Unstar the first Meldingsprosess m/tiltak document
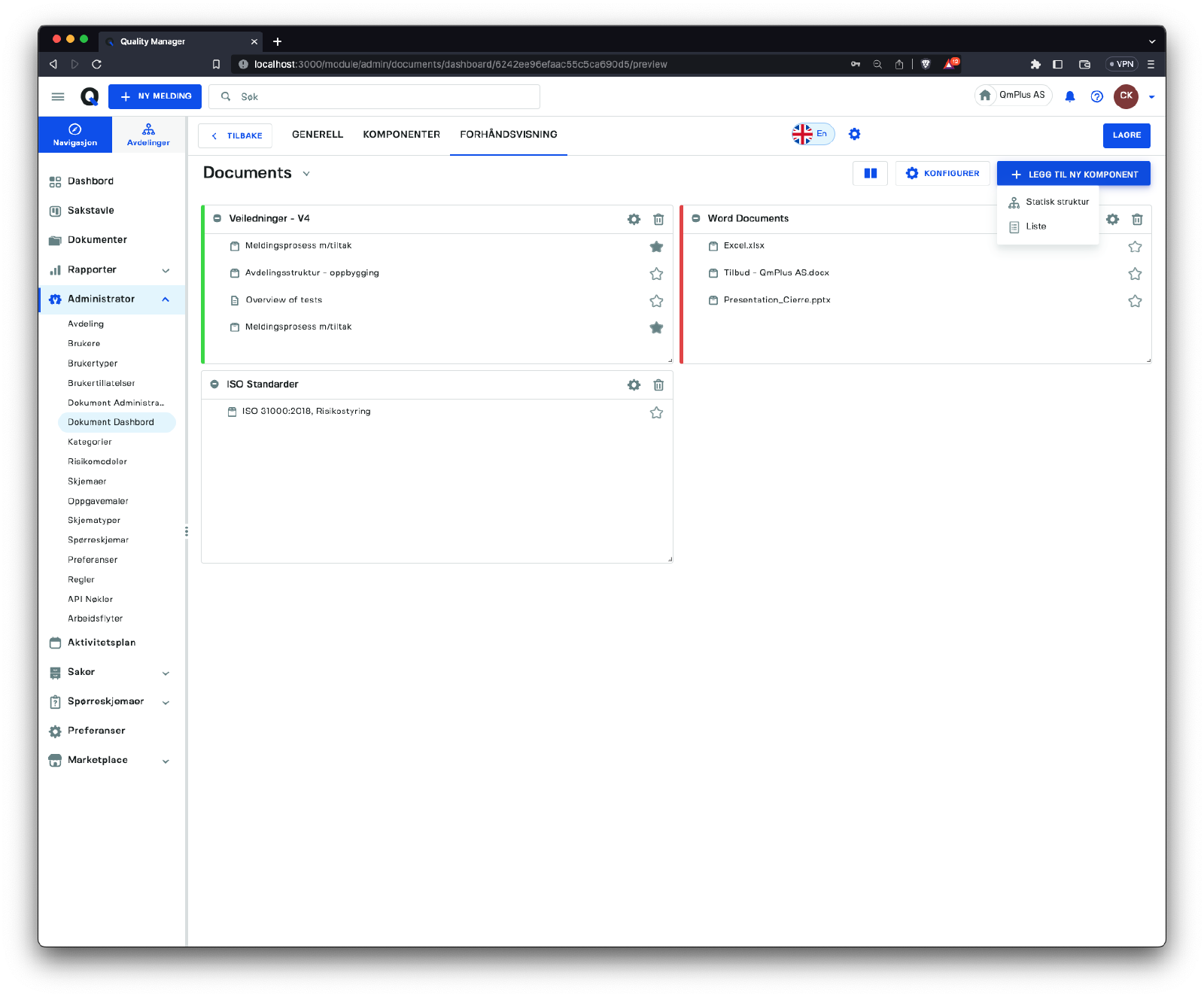 [x=656, y=246]
